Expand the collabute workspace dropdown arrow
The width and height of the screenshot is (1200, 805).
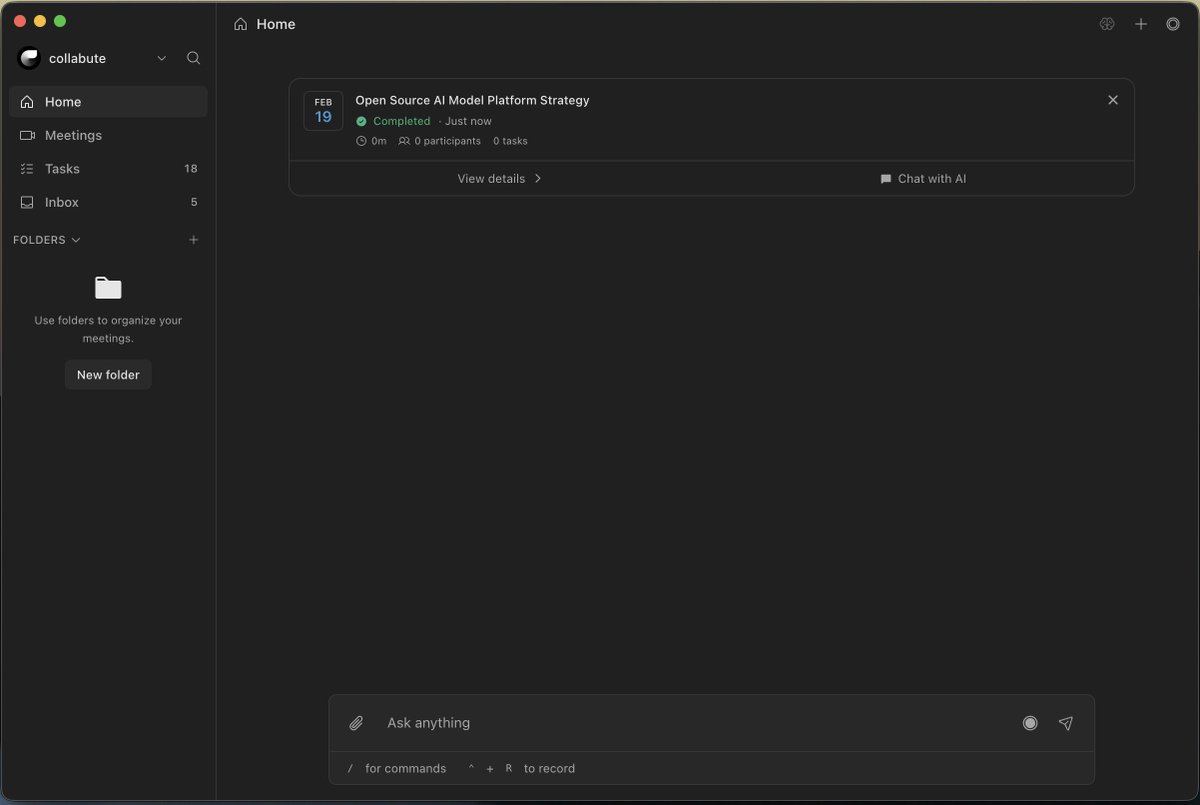[162, 58]
